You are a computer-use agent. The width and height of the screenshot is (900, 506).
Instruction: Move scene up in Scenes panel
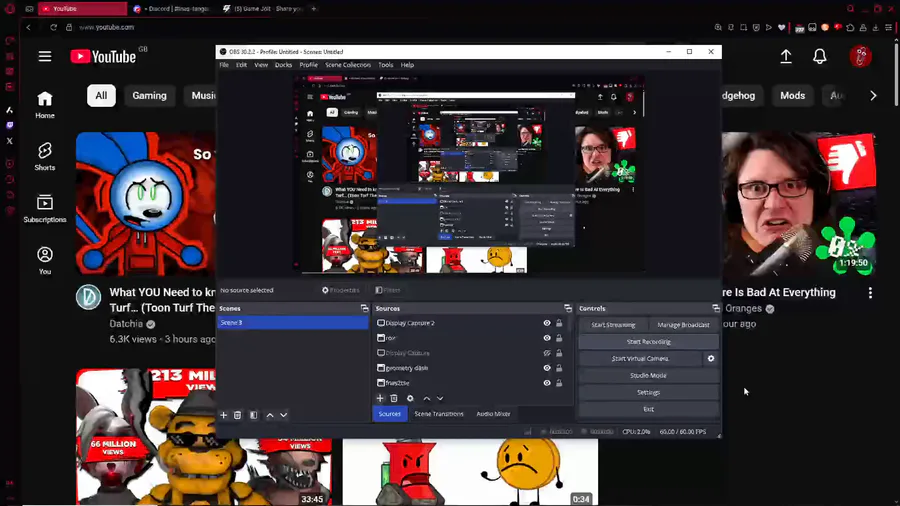click(x=270, y=415)
